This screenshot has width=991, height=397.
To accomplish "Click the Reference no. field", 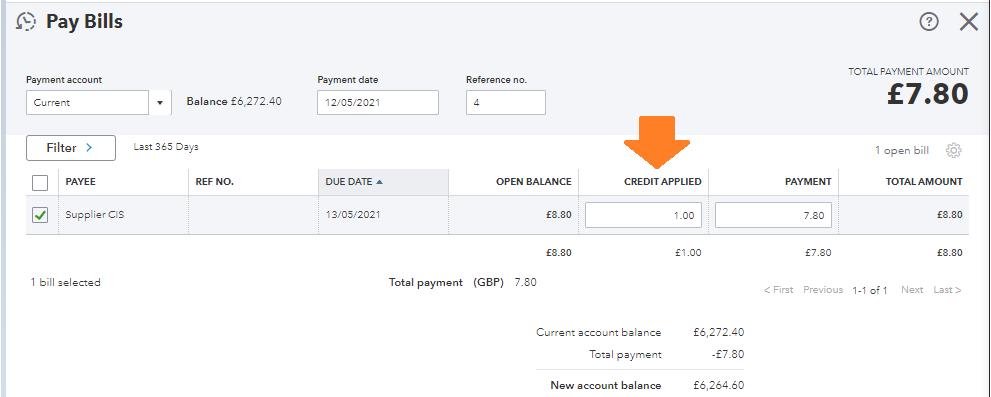I will pos(506,102).
